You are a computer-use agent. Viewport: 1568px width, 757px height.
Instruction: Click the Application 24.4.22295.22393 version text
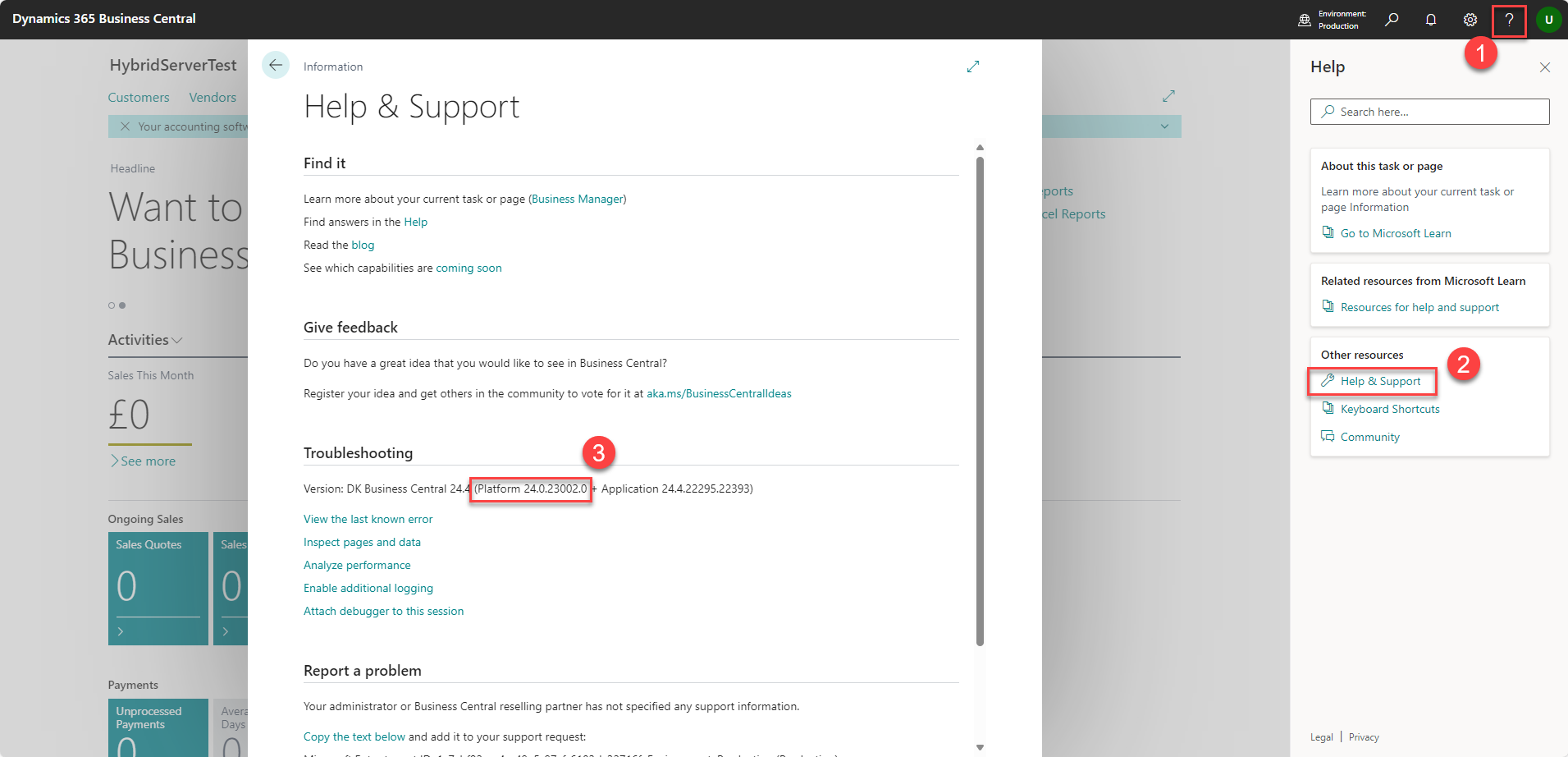[677, 489]
